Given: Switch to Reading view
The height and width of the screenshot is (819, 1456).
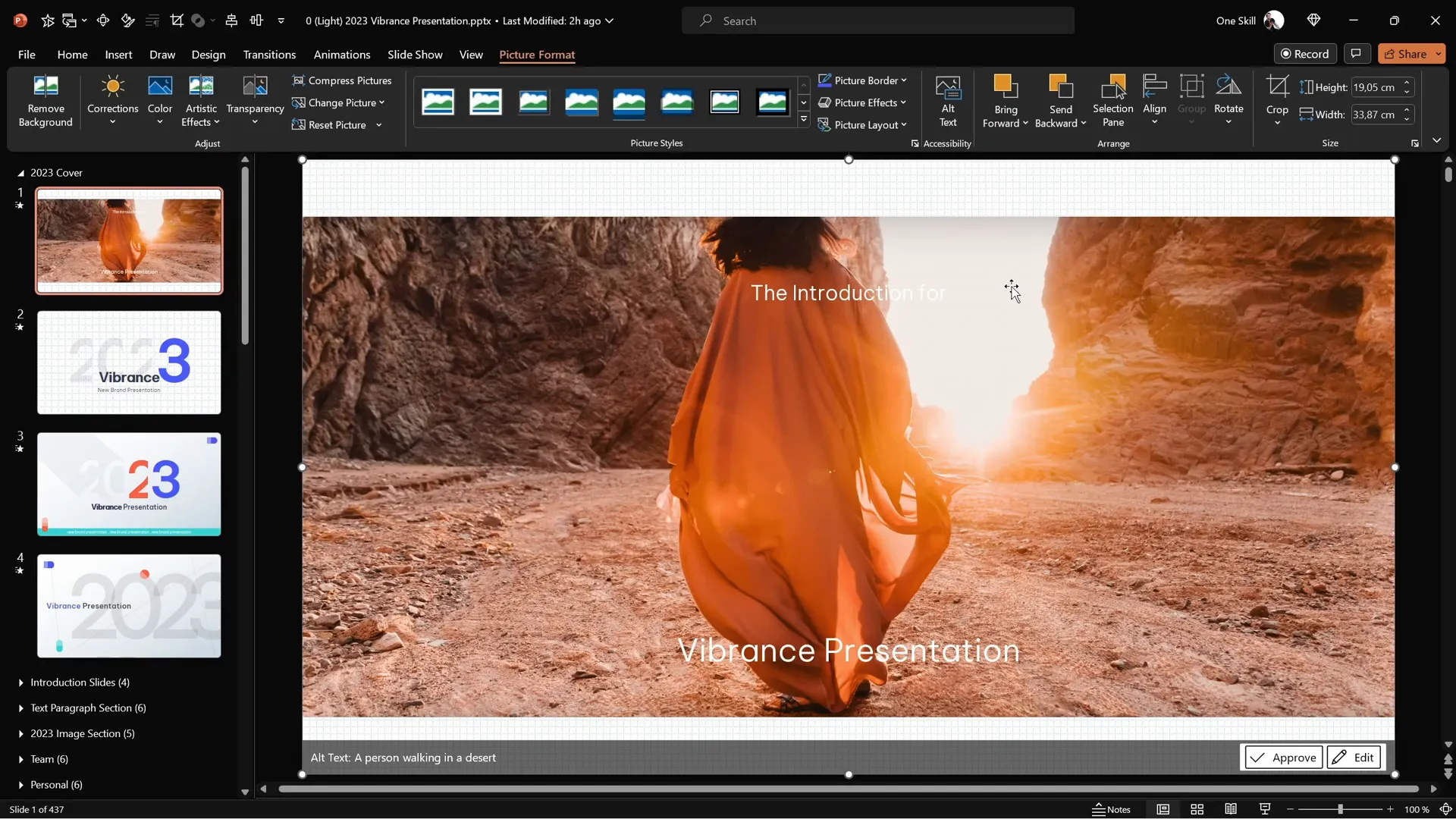Looking at the screenshot, I should click(1231, 809).
